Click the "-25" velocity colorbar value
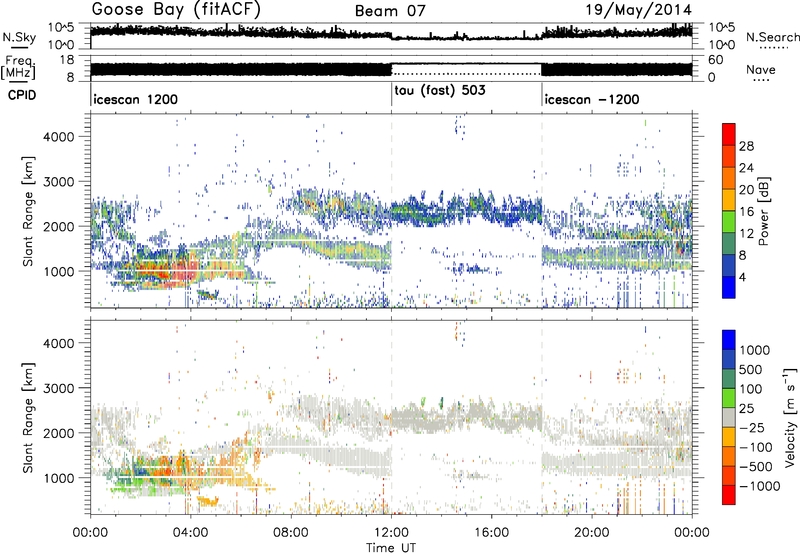Screen dimensions: 800x554 [x=752, y=428]
